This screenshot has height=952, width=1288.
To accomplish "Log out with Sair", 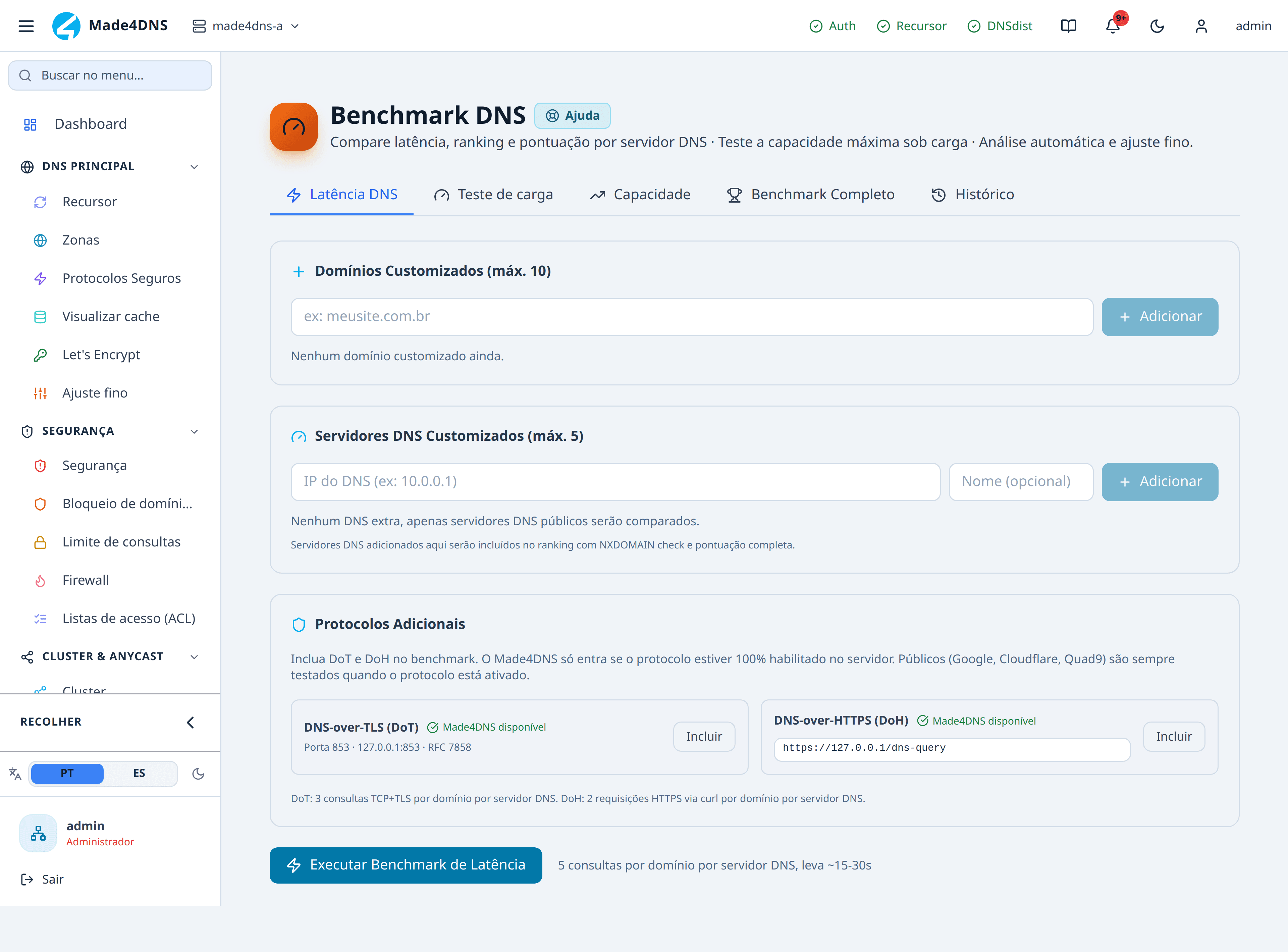I will pyautogui.click(x=42, y=880).
